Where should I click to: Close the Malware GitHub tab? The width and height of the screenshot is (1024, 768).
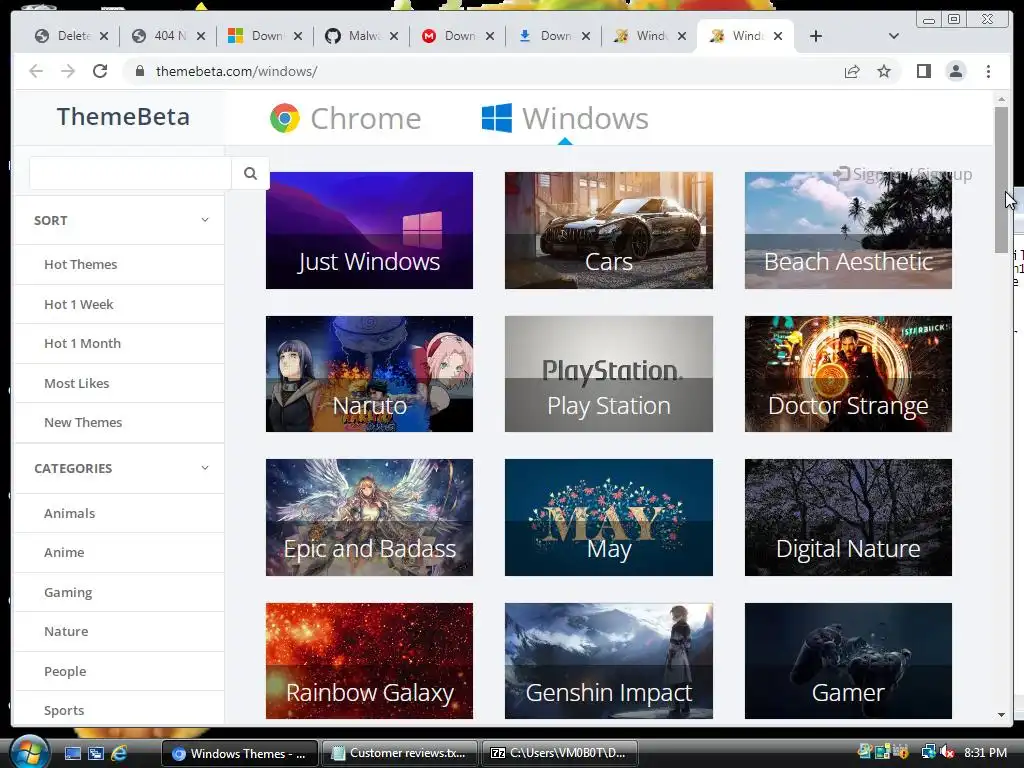394,37
